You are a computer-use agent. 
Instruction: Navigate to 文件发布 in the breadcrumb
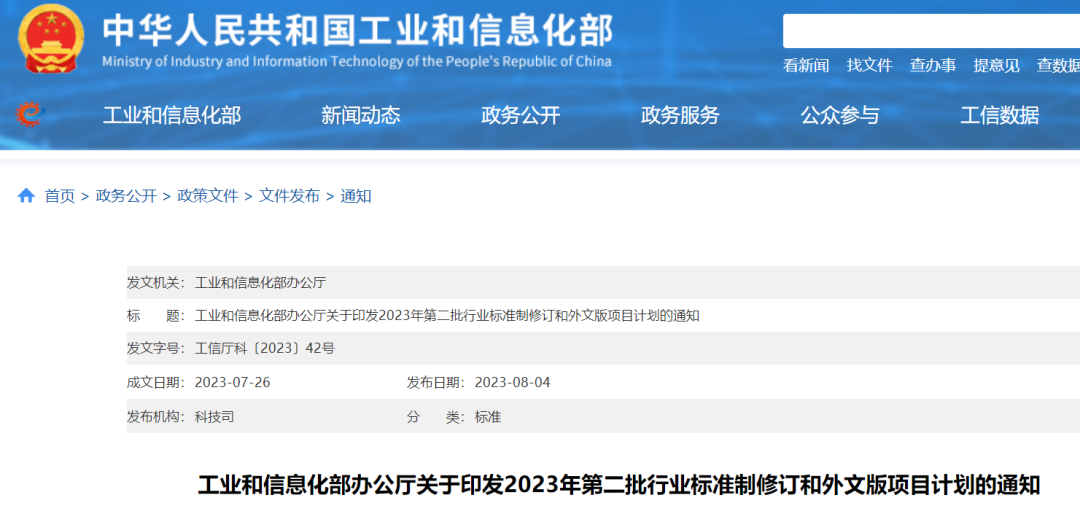pyautogui.click(x=289, y=196)
